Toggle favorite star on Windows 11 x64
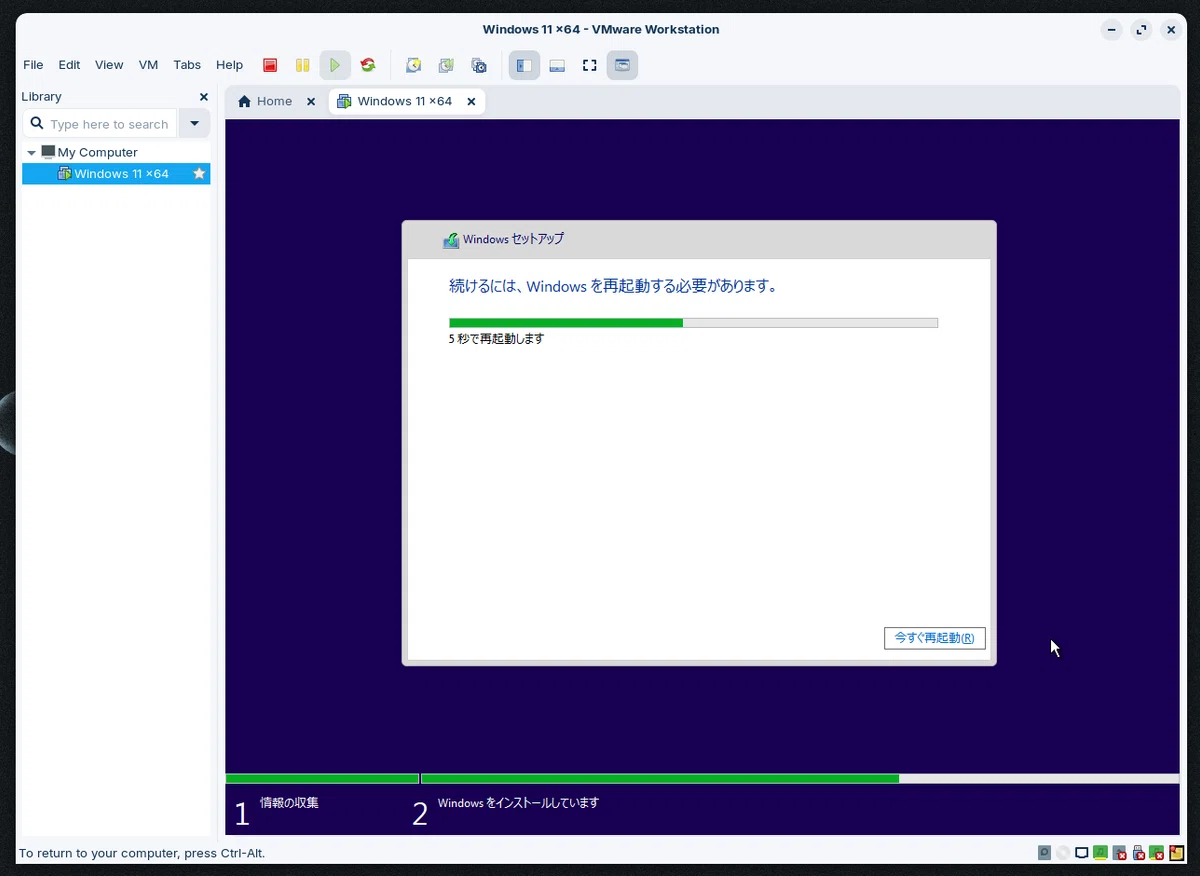The height and width of the screenshot is (876, 1200). pyautogui.click(x=199, y=174)
